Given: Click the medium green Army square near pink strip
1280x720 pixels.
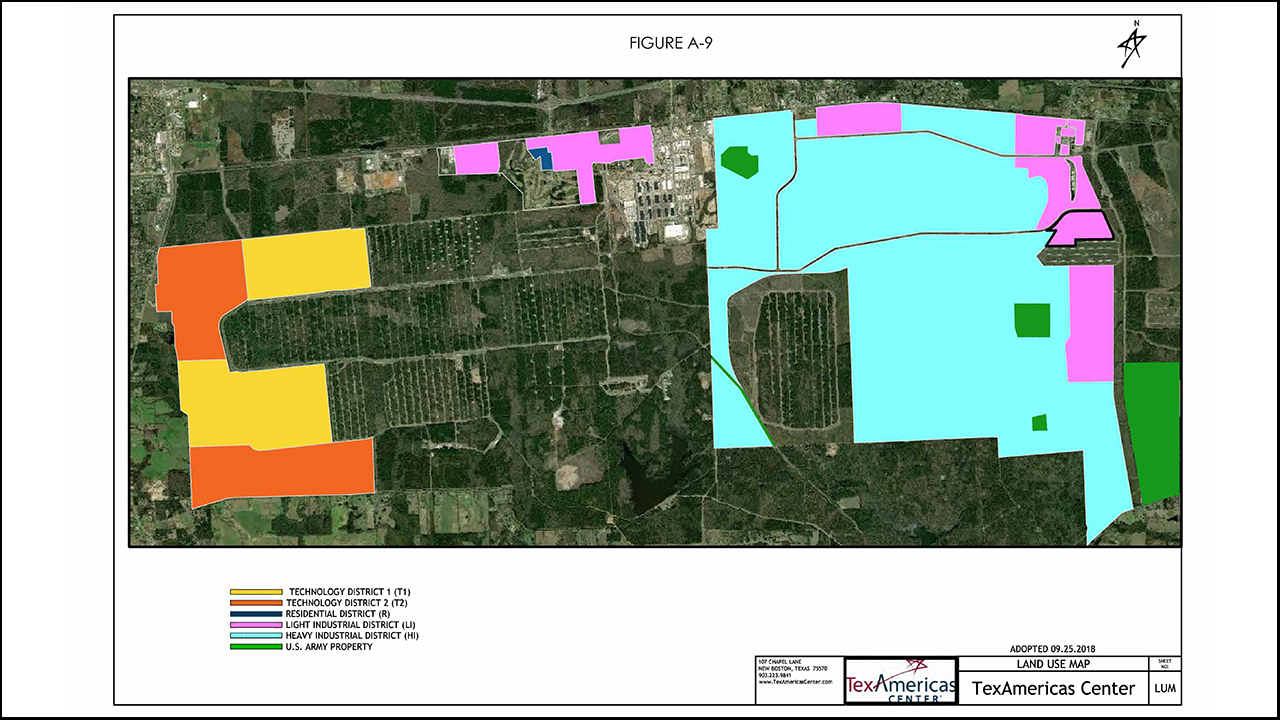Looking at the screenshot, I should pyautogui.click(x=1032, y=320).
